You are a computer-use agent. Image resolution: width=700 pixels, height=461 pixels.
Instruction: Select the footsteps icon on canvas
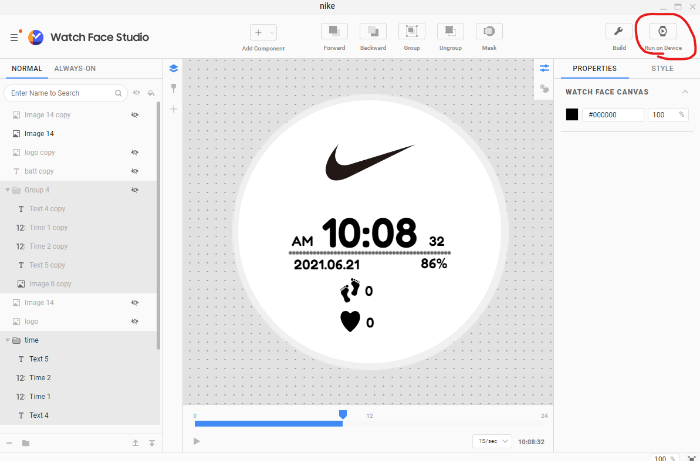[350, 290]
